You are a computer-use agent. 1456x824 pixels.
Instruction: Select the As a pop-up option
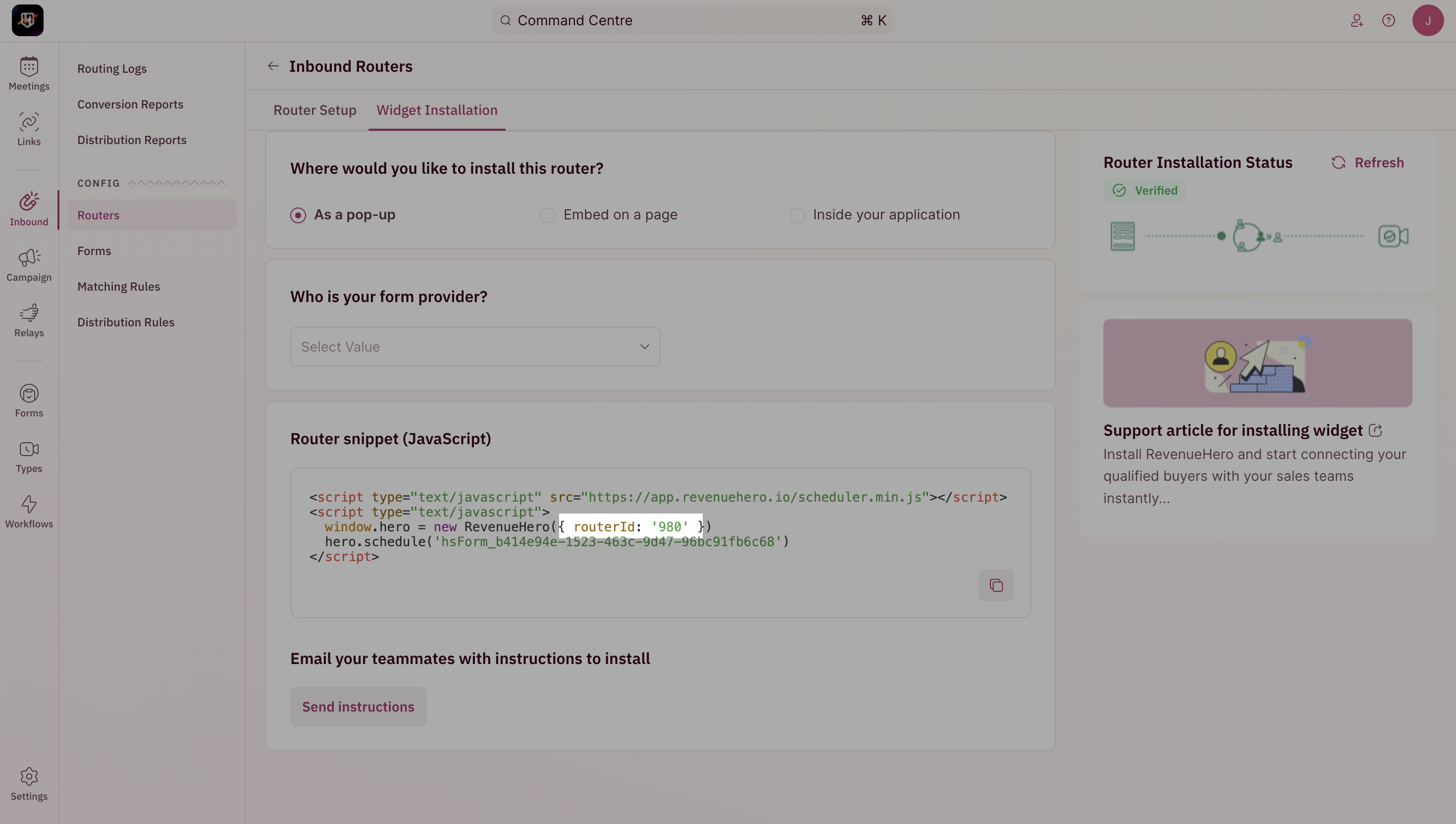(343, 215)
